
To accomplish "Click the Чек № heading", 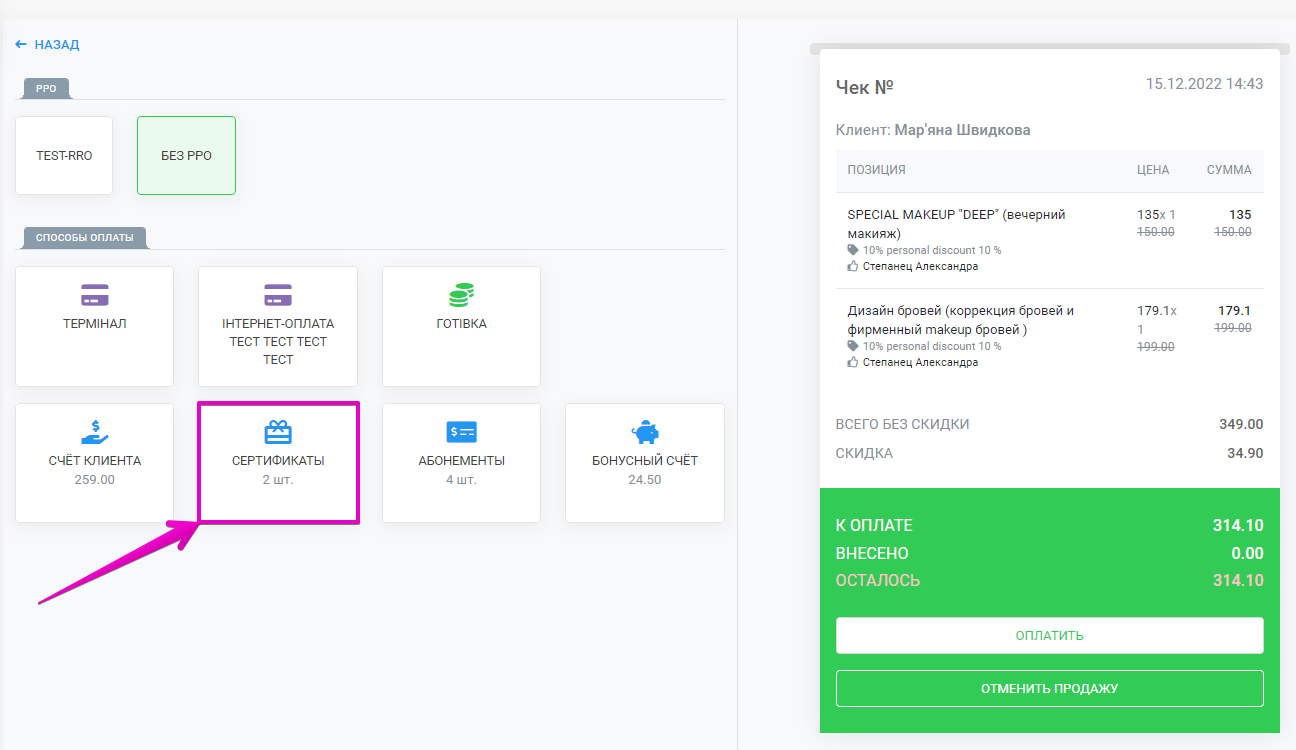I will coord(864,87).
